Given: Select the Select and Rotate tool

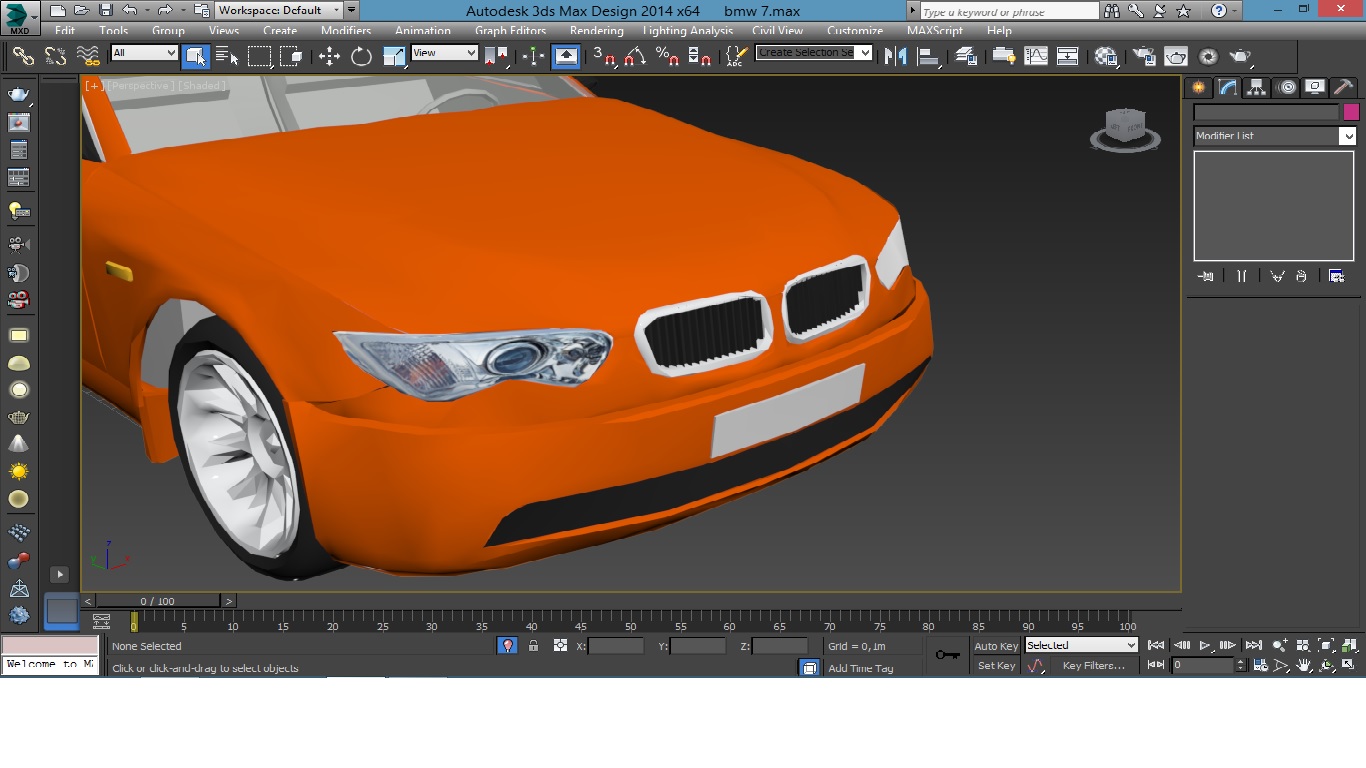Looking at the screenshot, I should pyautogui.click(x=361, y=57).
